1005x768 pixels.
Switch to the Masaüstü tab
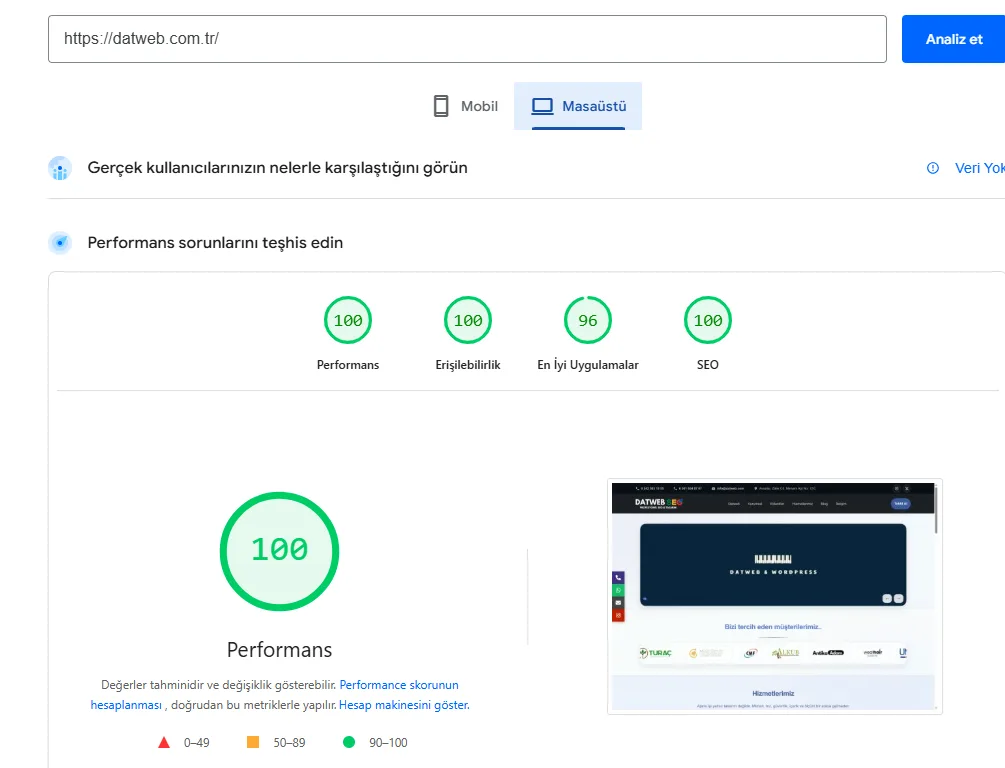pos(578,105)
